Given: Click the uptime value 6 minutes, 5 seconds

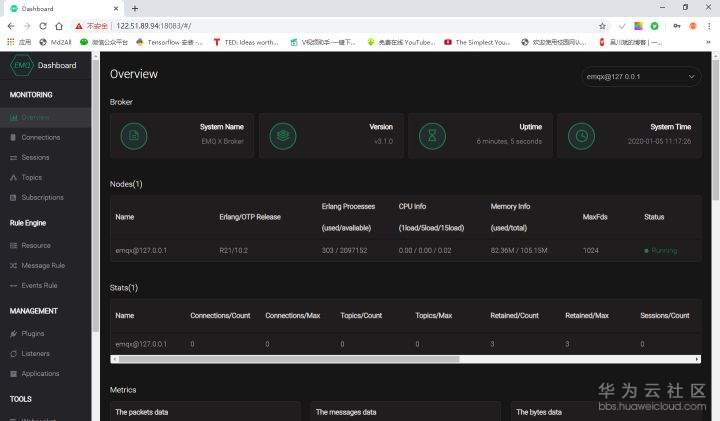Looking at the screenshot, I should (x=509, y=141).
